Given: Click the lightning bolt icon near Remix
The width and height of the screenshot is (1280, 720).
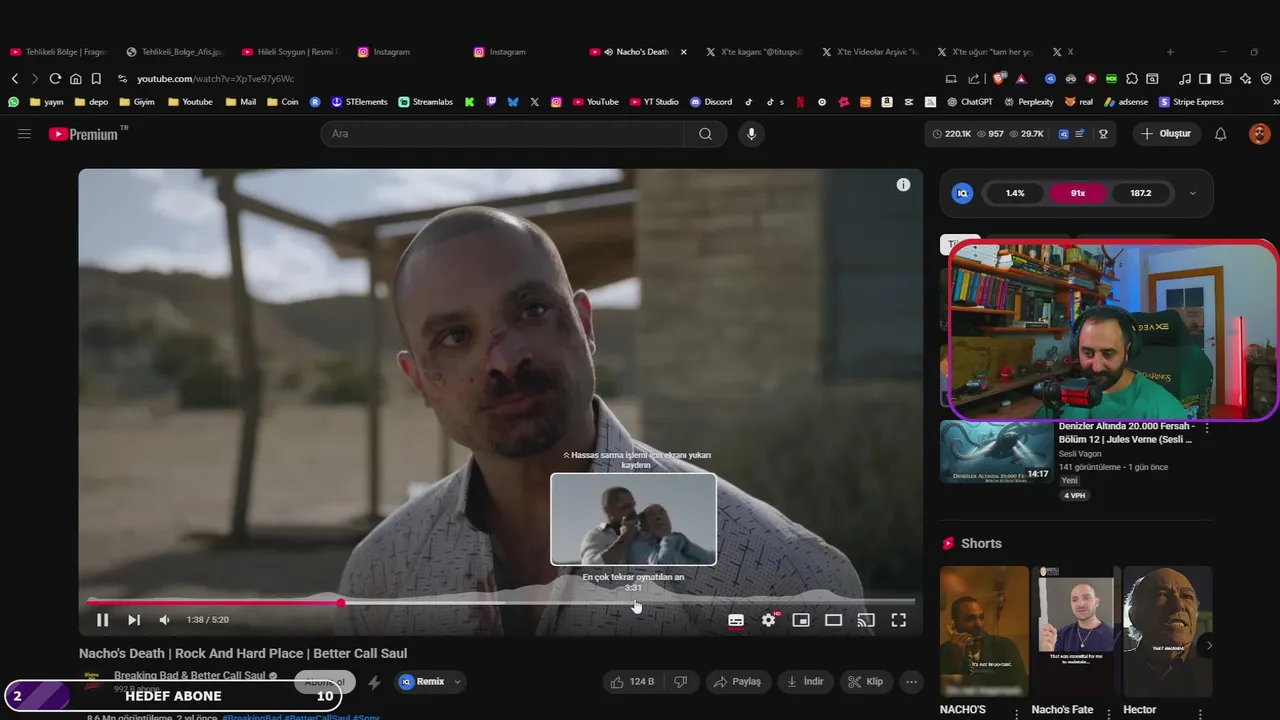Looking at the screenshot, I should pos(374,682).
